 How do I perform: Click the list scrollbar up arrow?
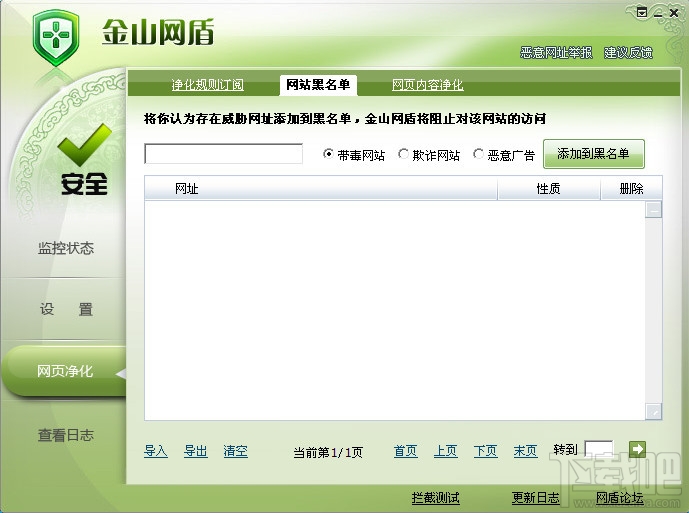[653, 210]
